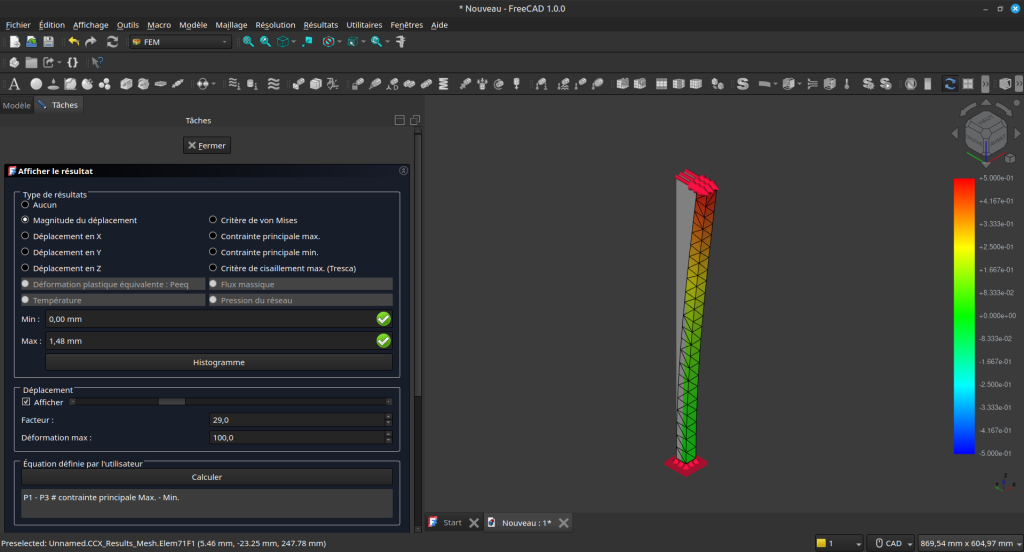Screen dimensions: 1024x552
Task: Click the Calculer button
Action: click(x=206, y=477)
